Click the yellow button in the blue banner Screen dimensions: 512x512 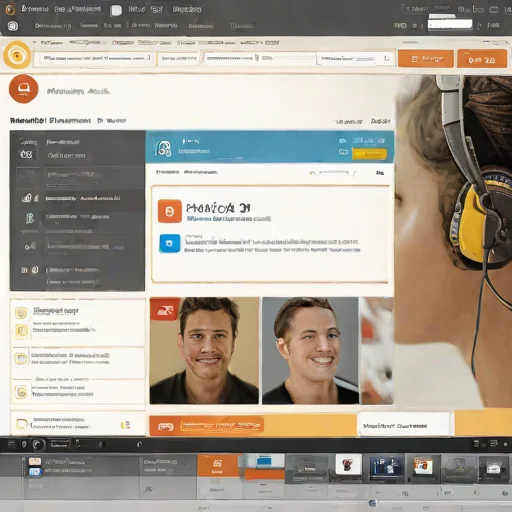369,154
